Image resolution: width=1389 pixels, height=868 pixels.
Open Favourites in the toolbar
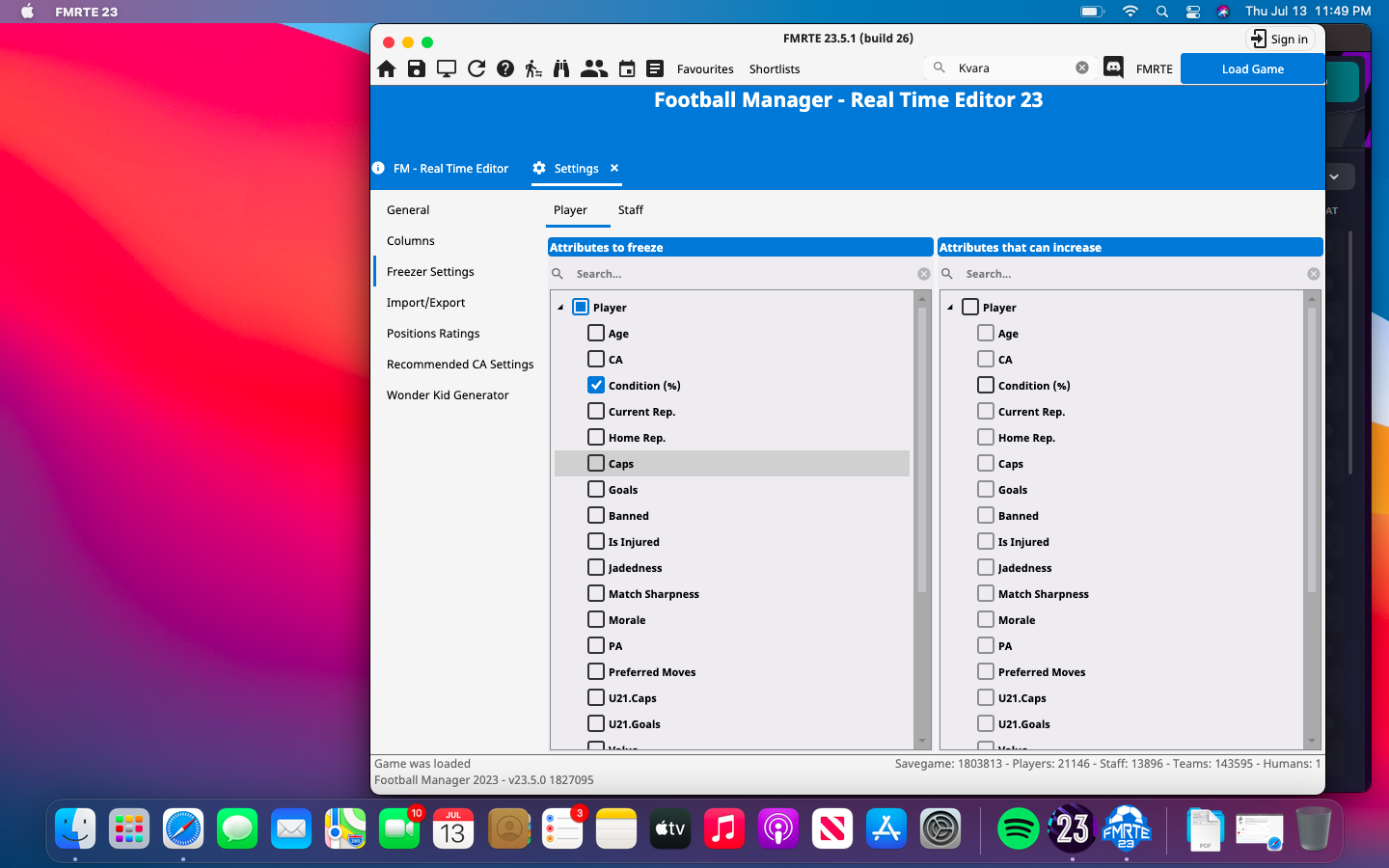click(x=705, y=69)
